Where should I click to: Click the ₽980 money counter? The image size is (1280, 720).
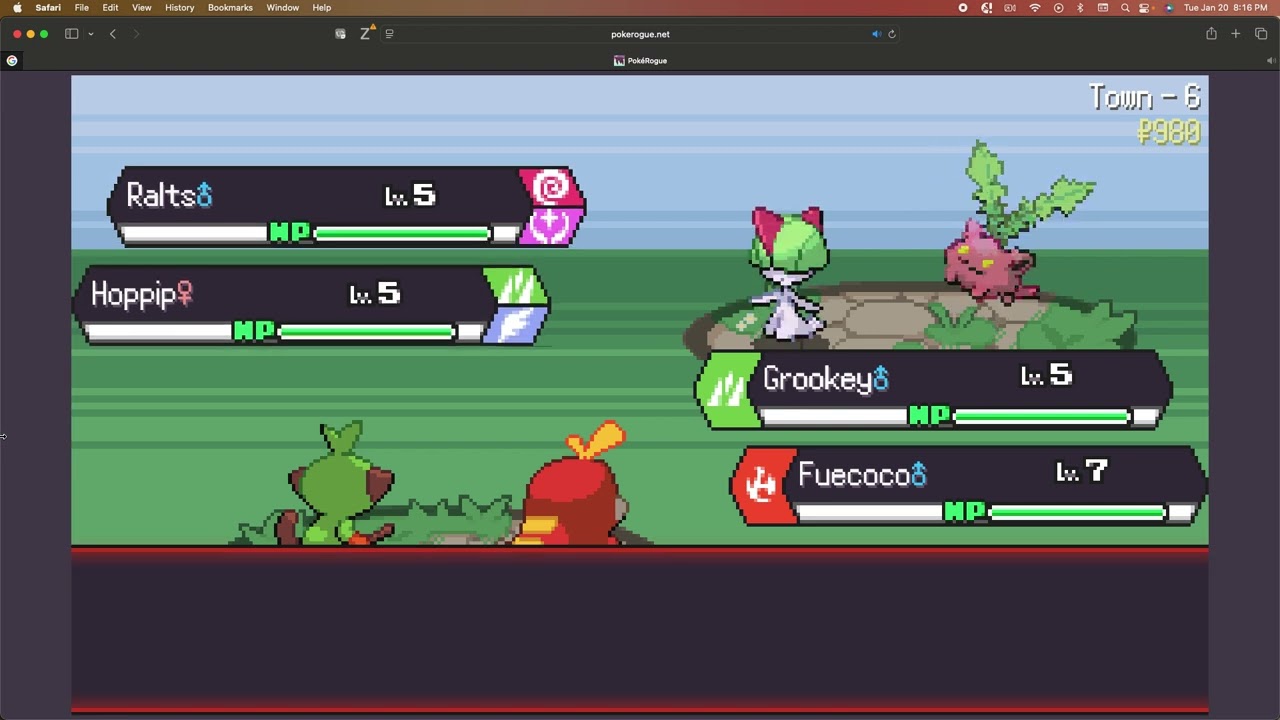(x=1169, y=132)
